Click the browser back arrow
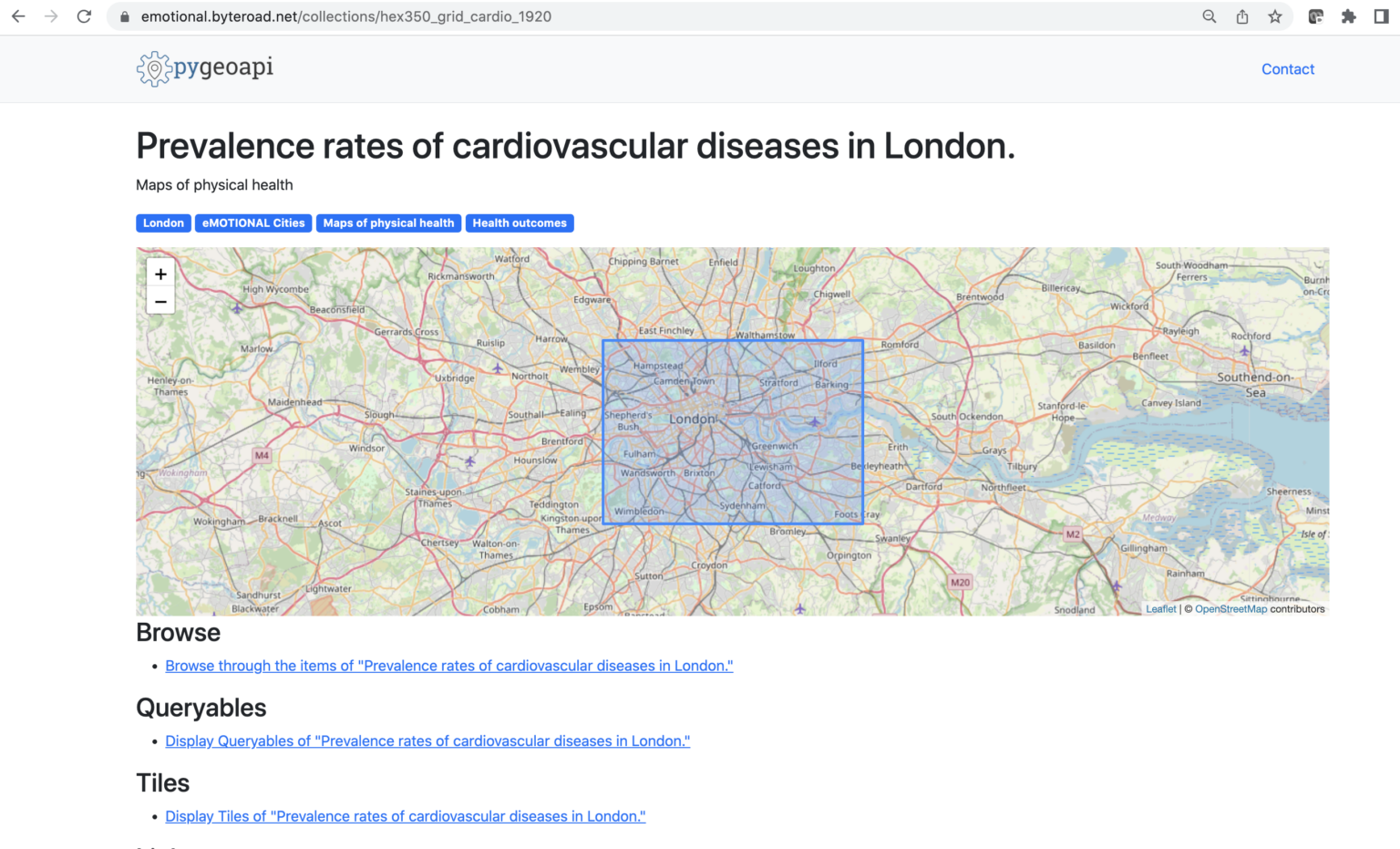 pyautogui.click(x=18, y=16)
